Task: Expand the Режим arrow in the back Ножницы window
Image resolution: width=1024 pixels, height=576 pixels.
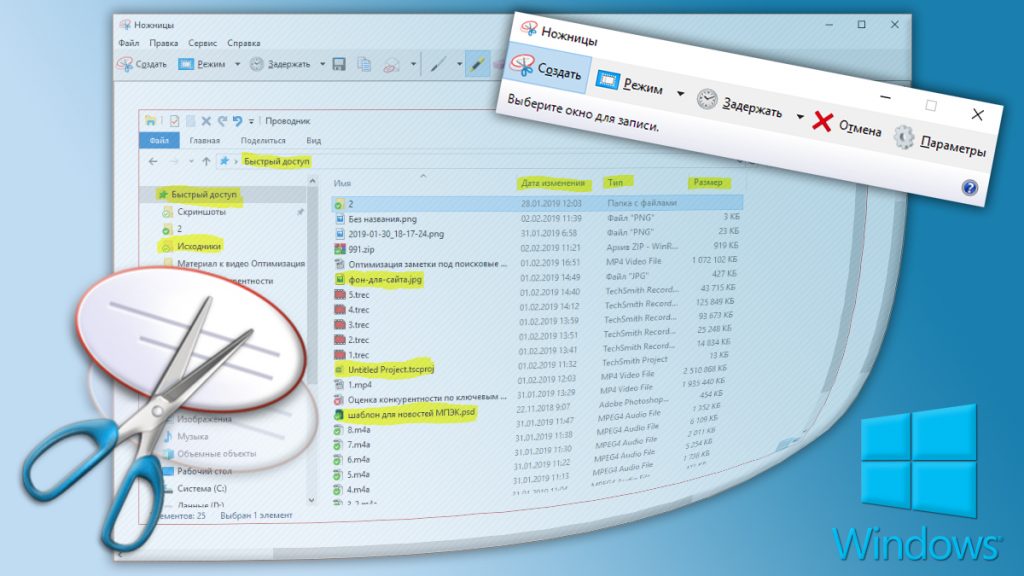Action: [x=237, y=64]
